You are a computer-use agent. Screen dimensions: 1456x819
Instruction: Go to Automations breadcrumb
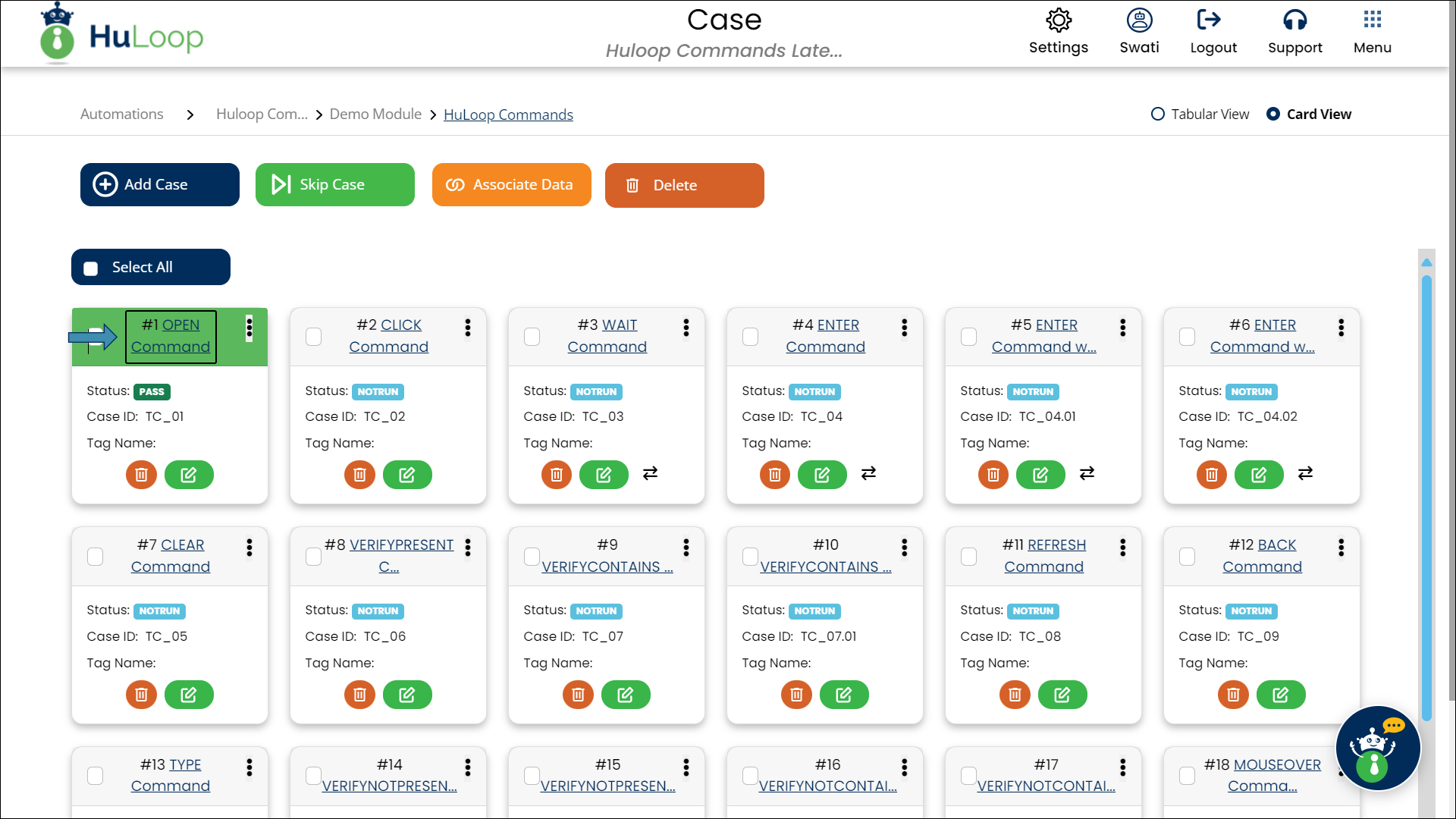pyautogui.click(x=121, y=114)
